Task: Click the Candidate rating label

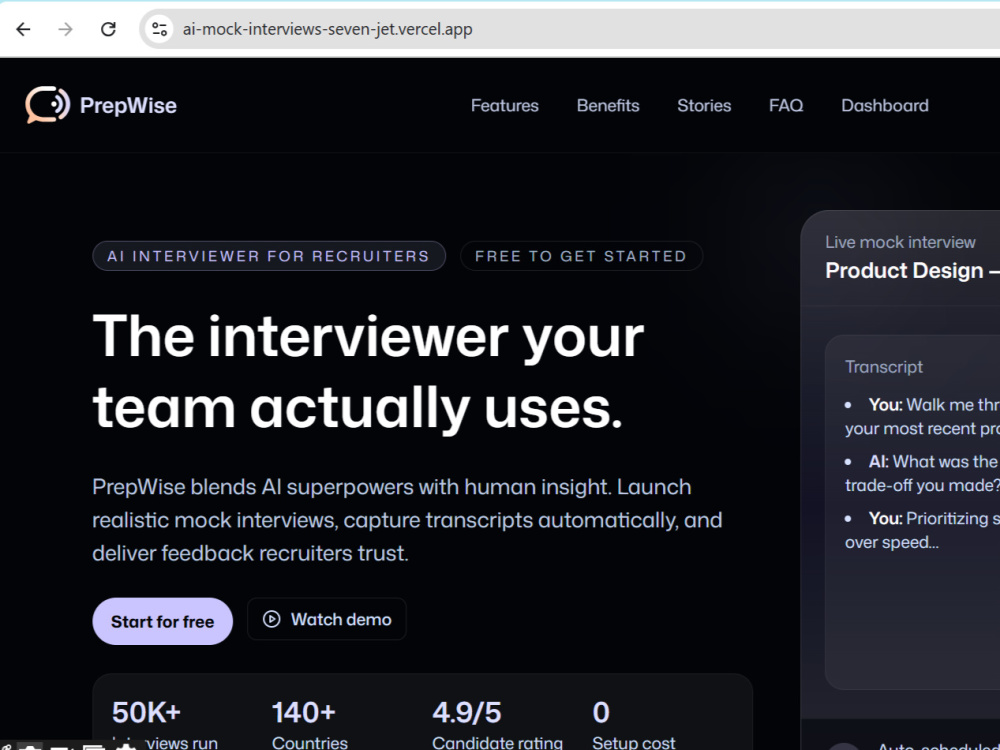Action: coord(497,743)
